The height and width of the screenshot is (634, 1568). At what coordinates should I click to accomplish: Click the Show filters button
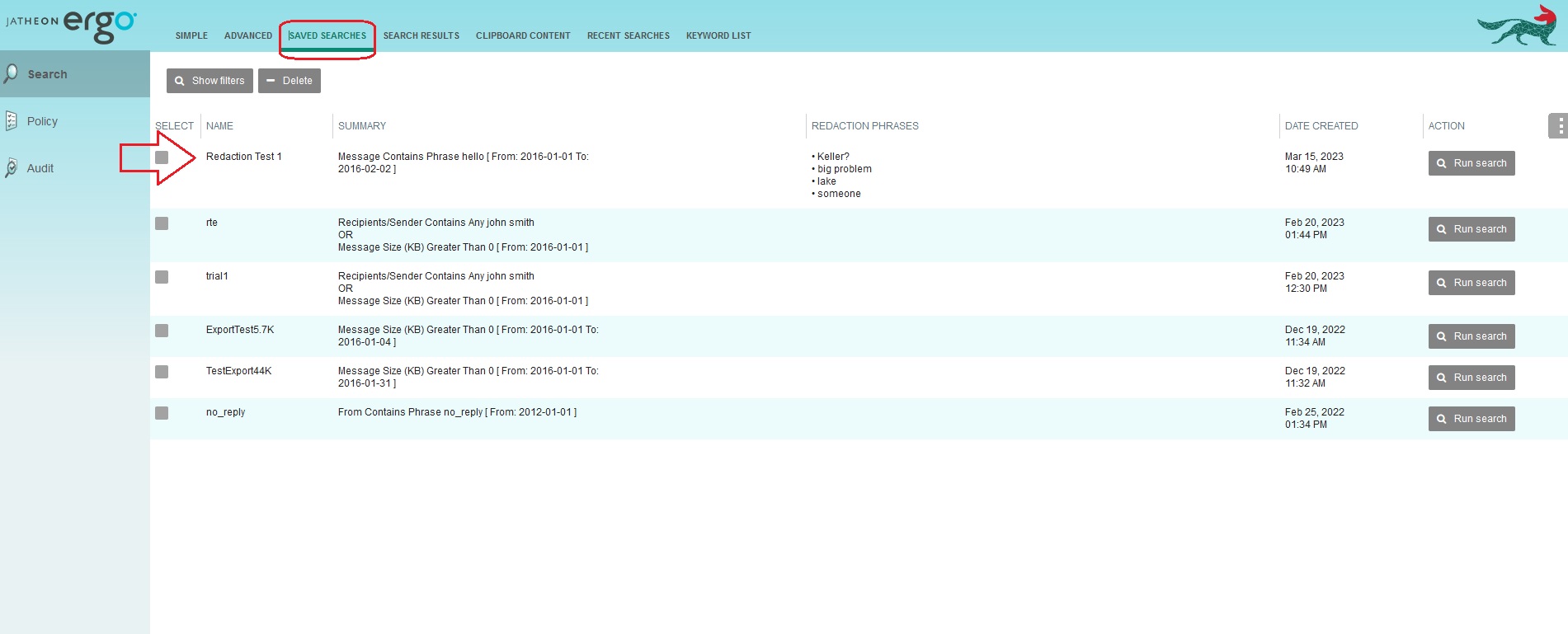point(210,81)
